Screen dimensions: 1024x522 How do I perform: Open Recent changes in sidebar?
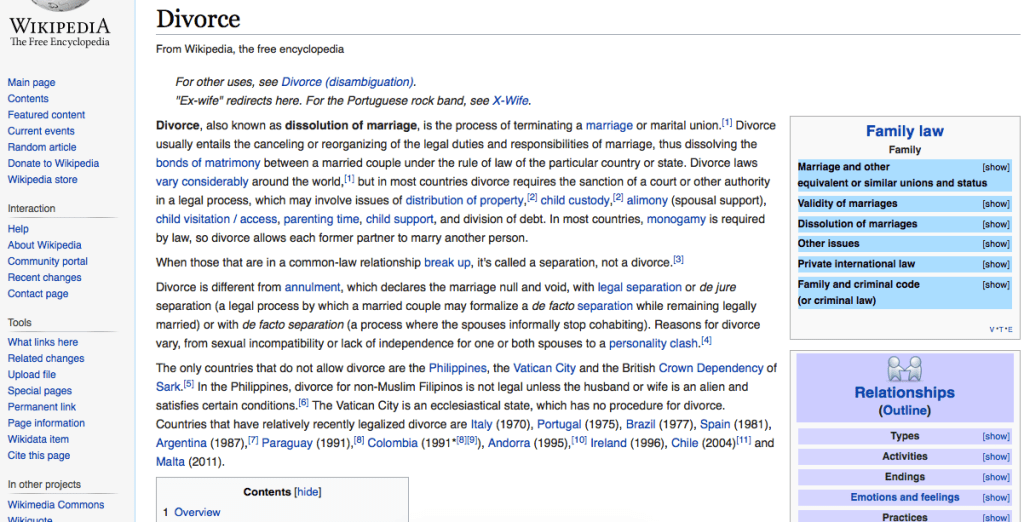(x=45, y=277)
